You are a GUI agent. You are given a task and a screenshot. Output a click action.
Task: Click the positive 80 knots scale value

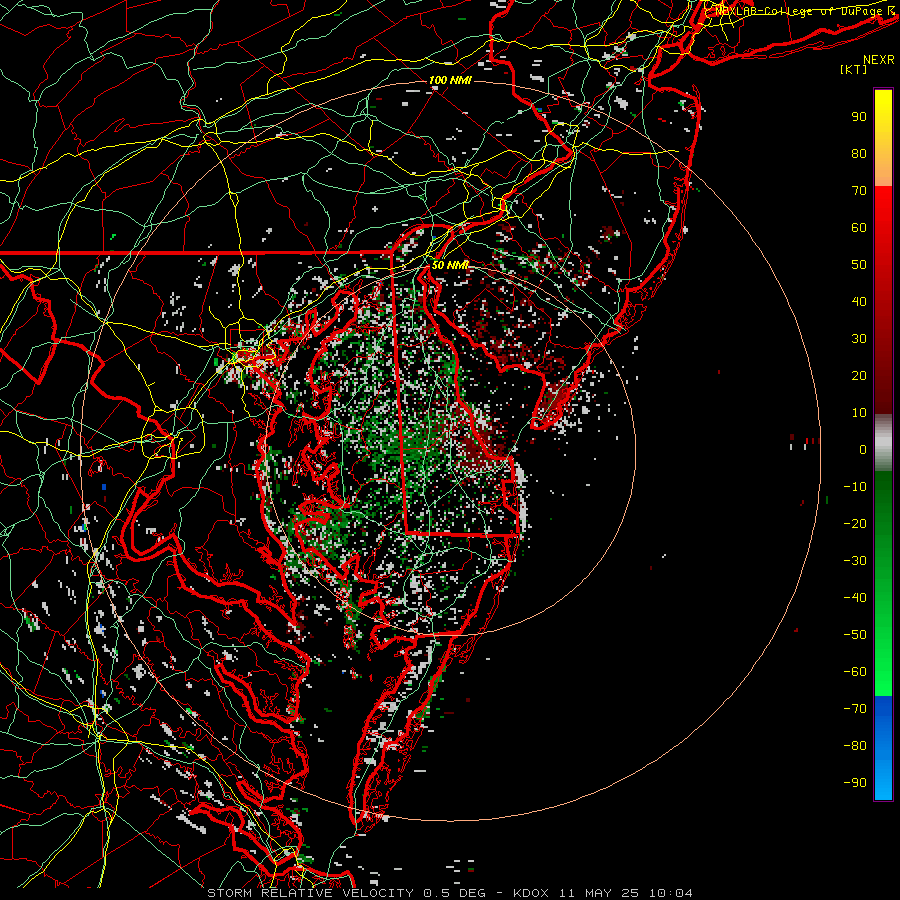point(859,154)
